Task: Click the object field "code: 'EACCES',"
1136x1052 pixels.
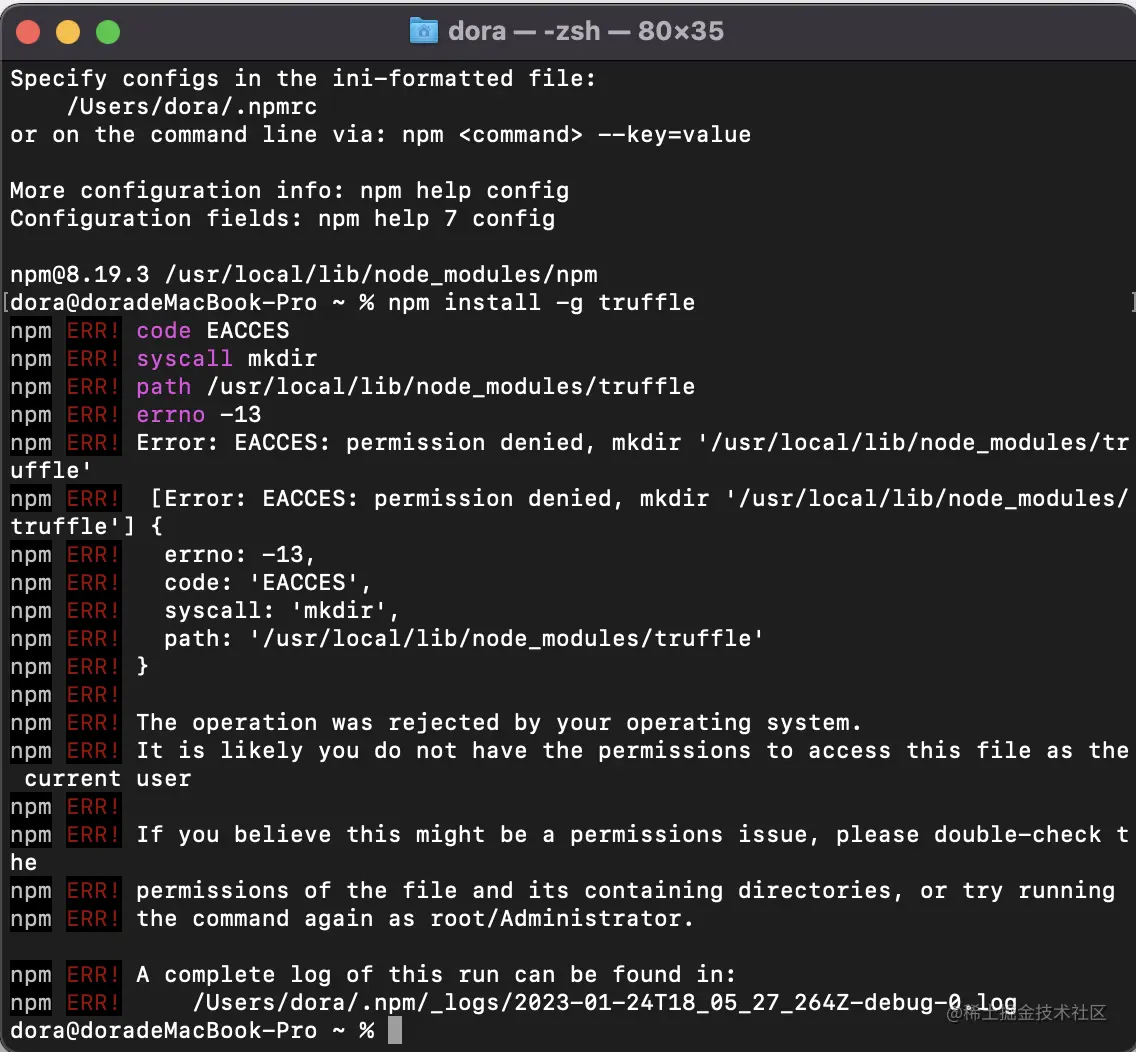Action: tap(268, 583)
